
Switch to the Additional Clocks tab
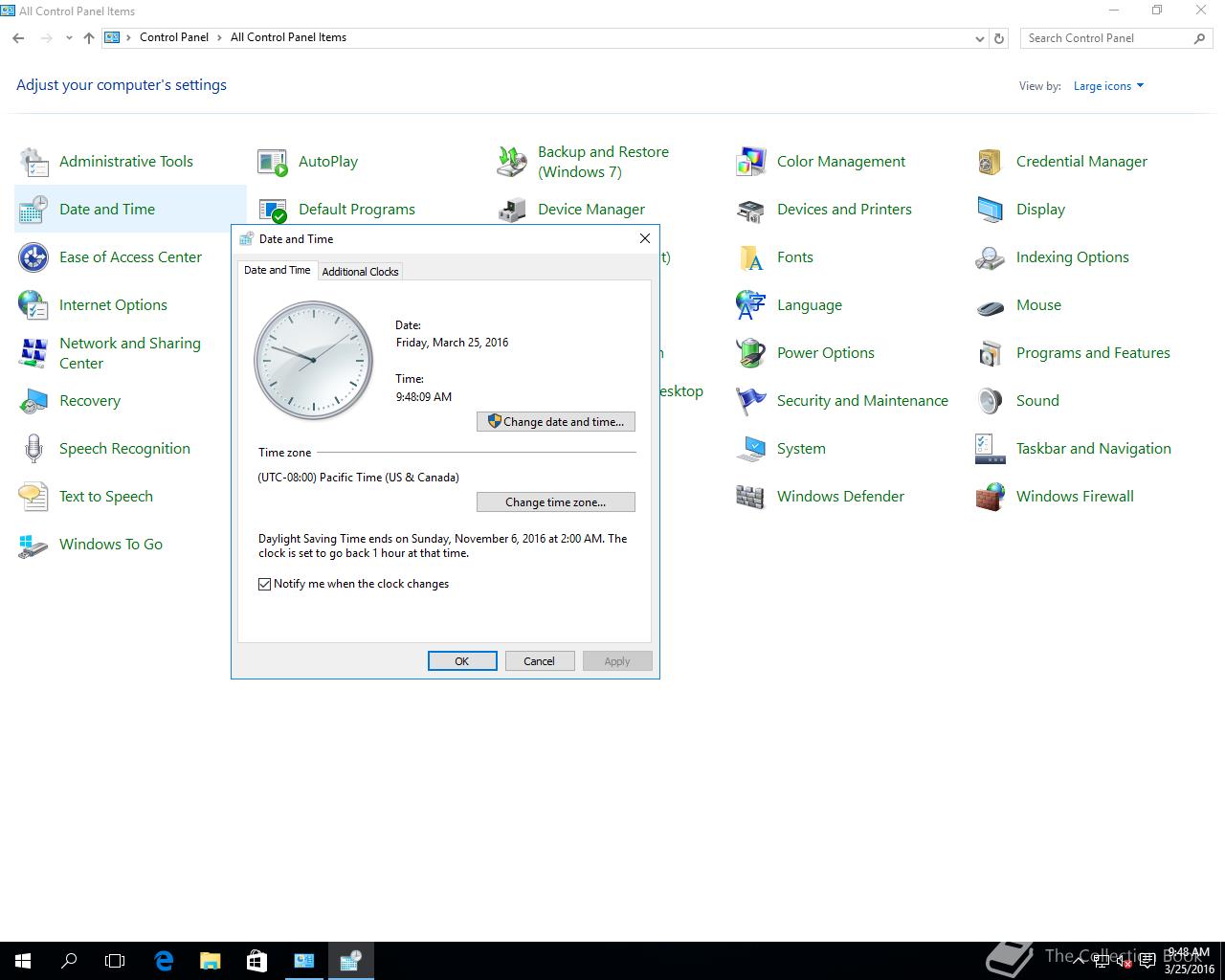[360, 272]
